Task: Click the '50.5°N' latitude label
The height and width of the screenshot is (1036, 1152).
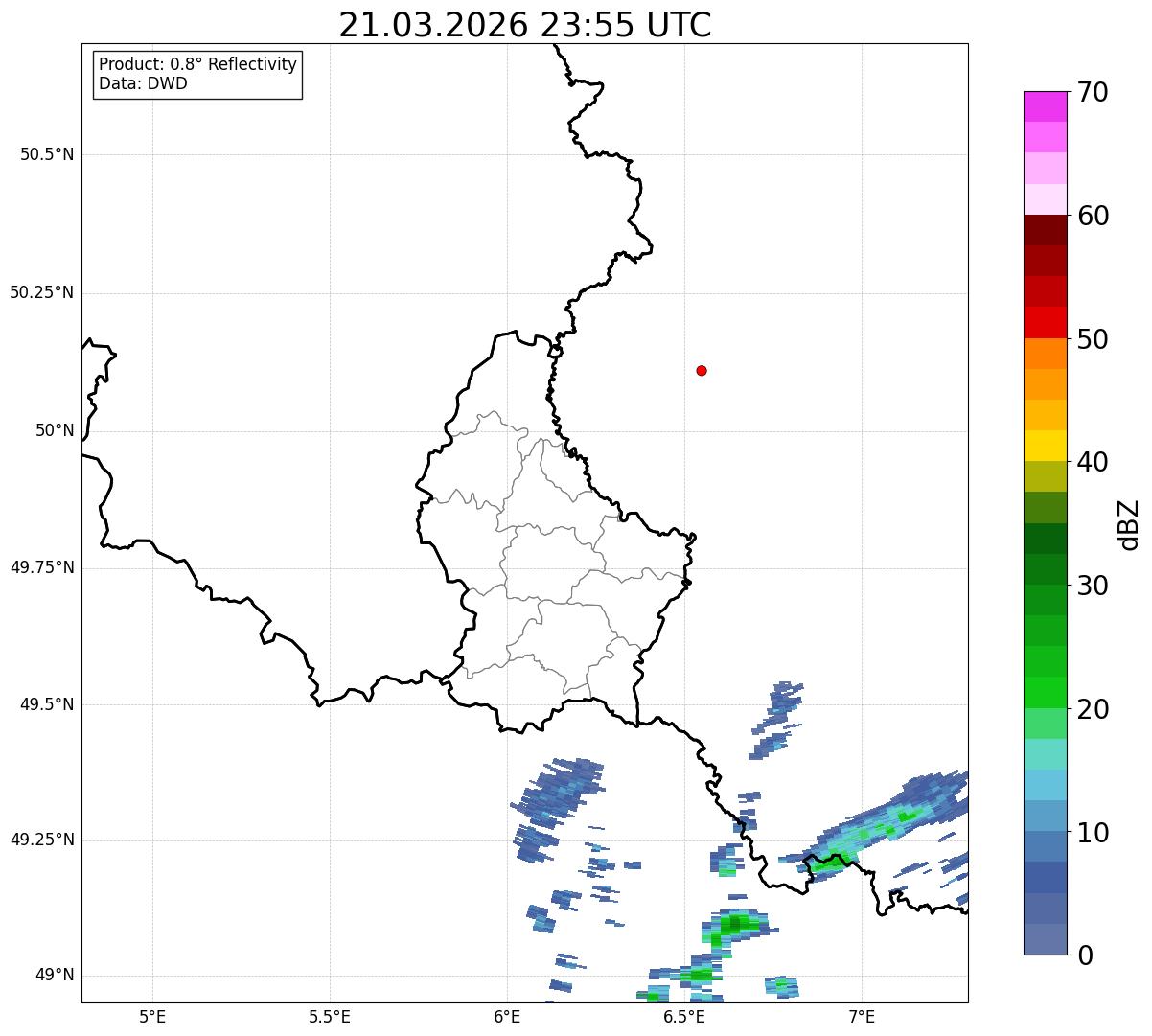Action: click(x=47, y=154)
